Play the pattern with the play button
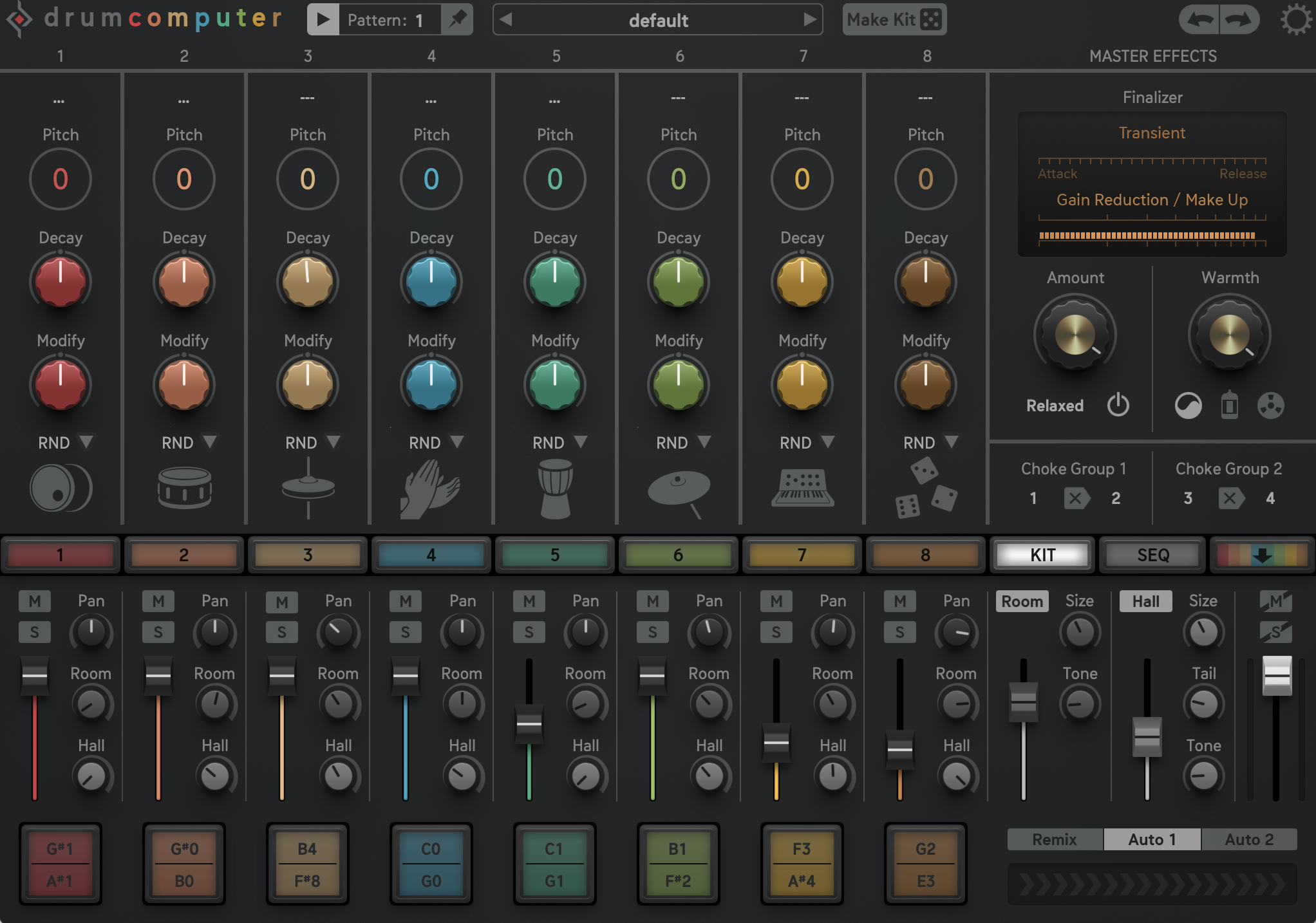 point(323,19)
